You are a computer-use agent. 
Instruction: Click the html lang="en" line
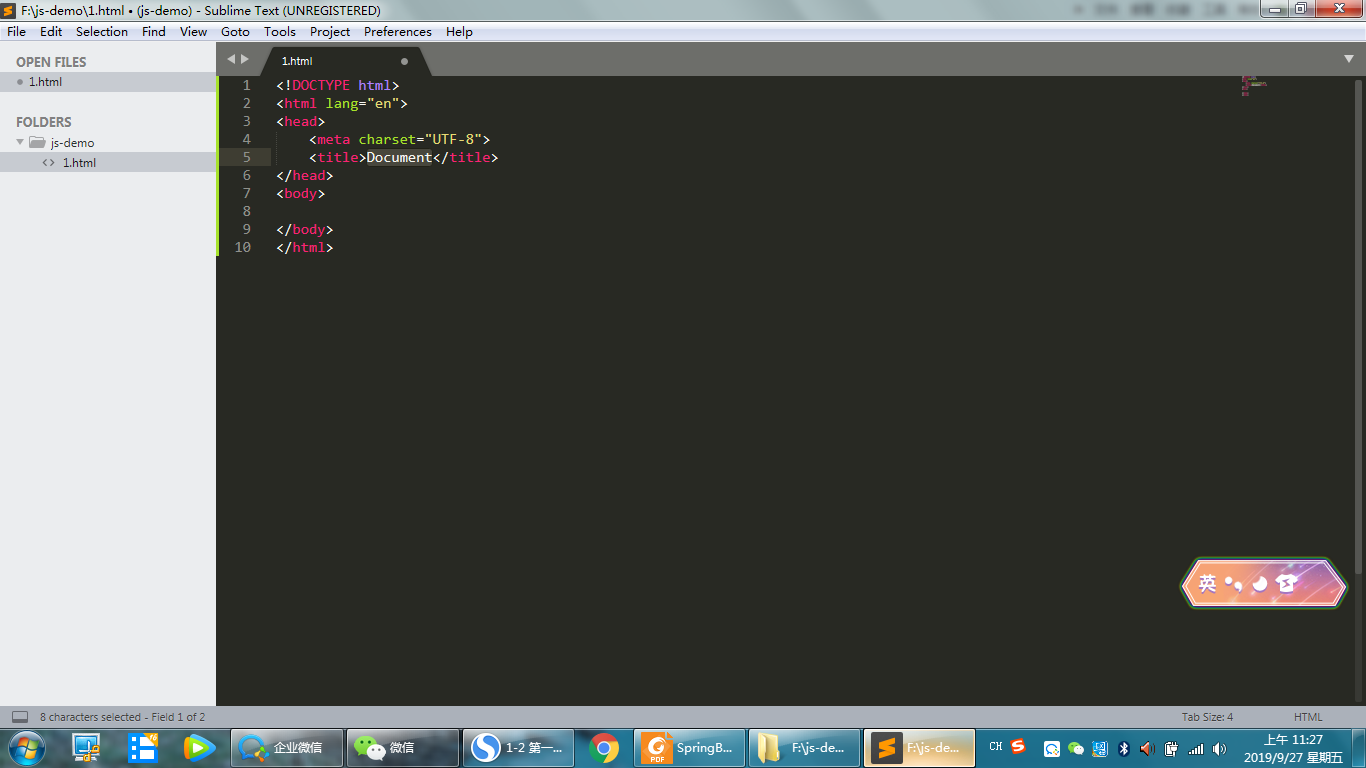coord(342,103)
